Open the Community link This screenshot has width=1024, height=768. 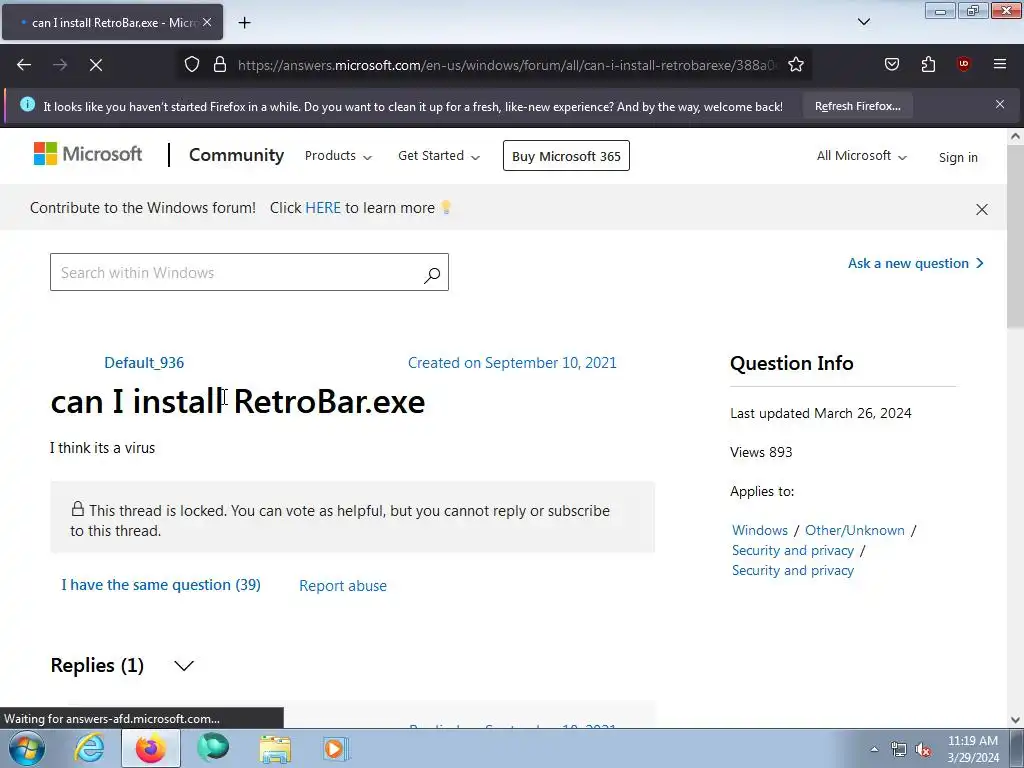[x=236, y=155]
